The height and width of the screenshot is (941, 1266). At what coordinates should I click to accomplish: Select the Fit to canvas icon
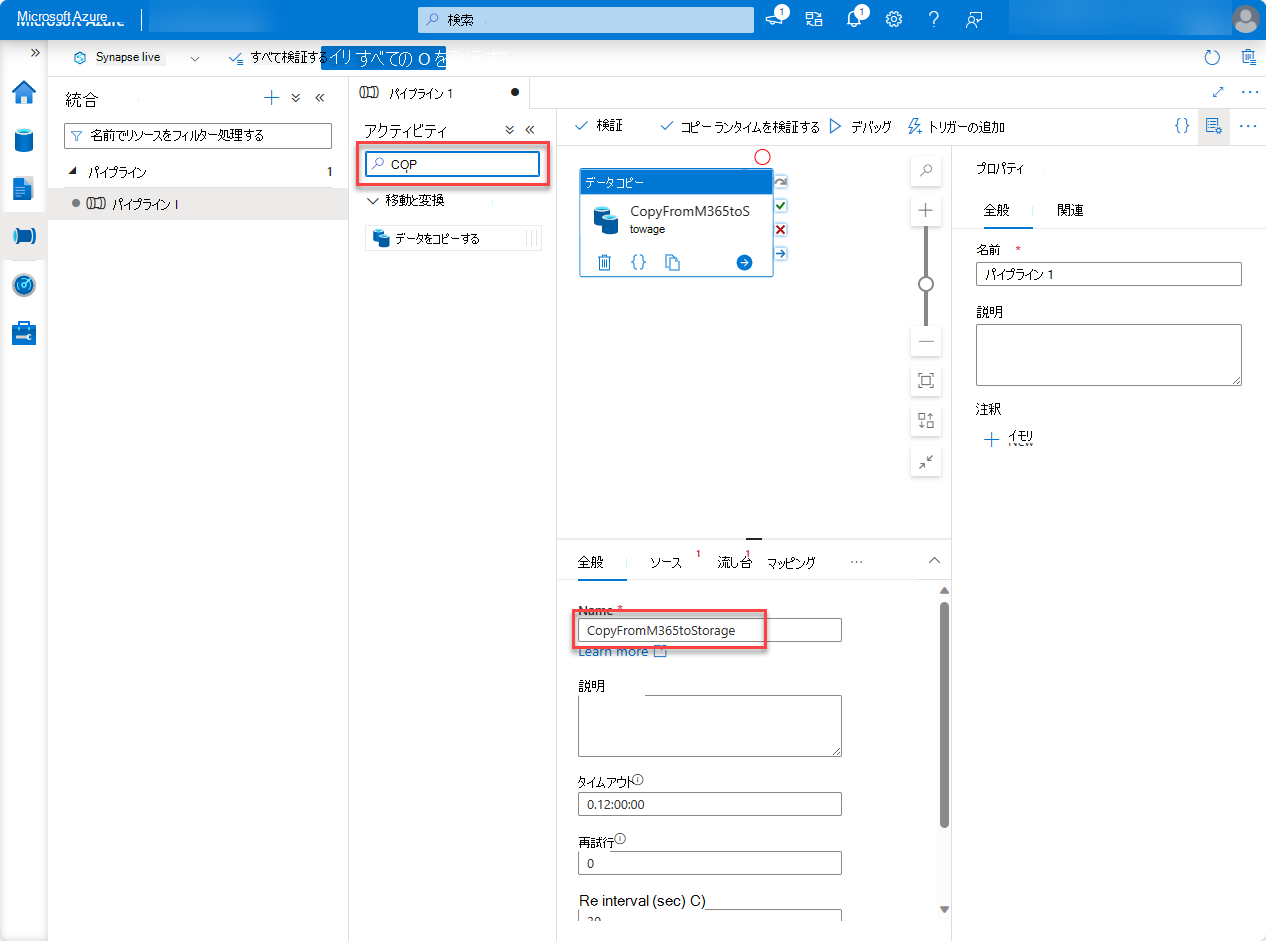[925, 381]
